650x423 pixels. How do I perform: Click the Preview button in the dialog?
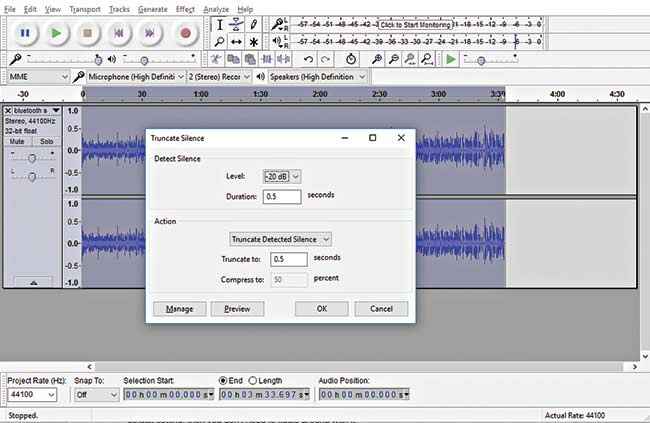point(237,309)
